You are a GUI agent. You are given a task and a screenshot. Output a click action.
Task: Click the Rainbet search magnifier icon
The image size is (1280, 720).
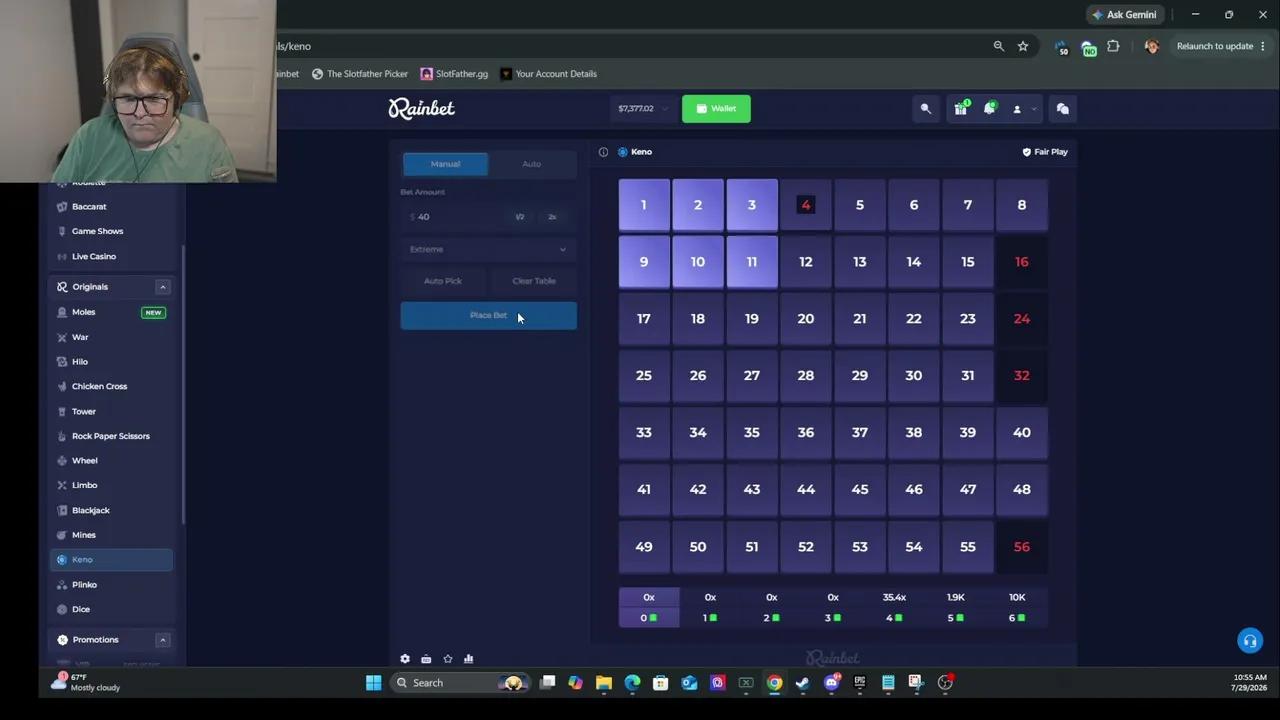coord(926,109)
